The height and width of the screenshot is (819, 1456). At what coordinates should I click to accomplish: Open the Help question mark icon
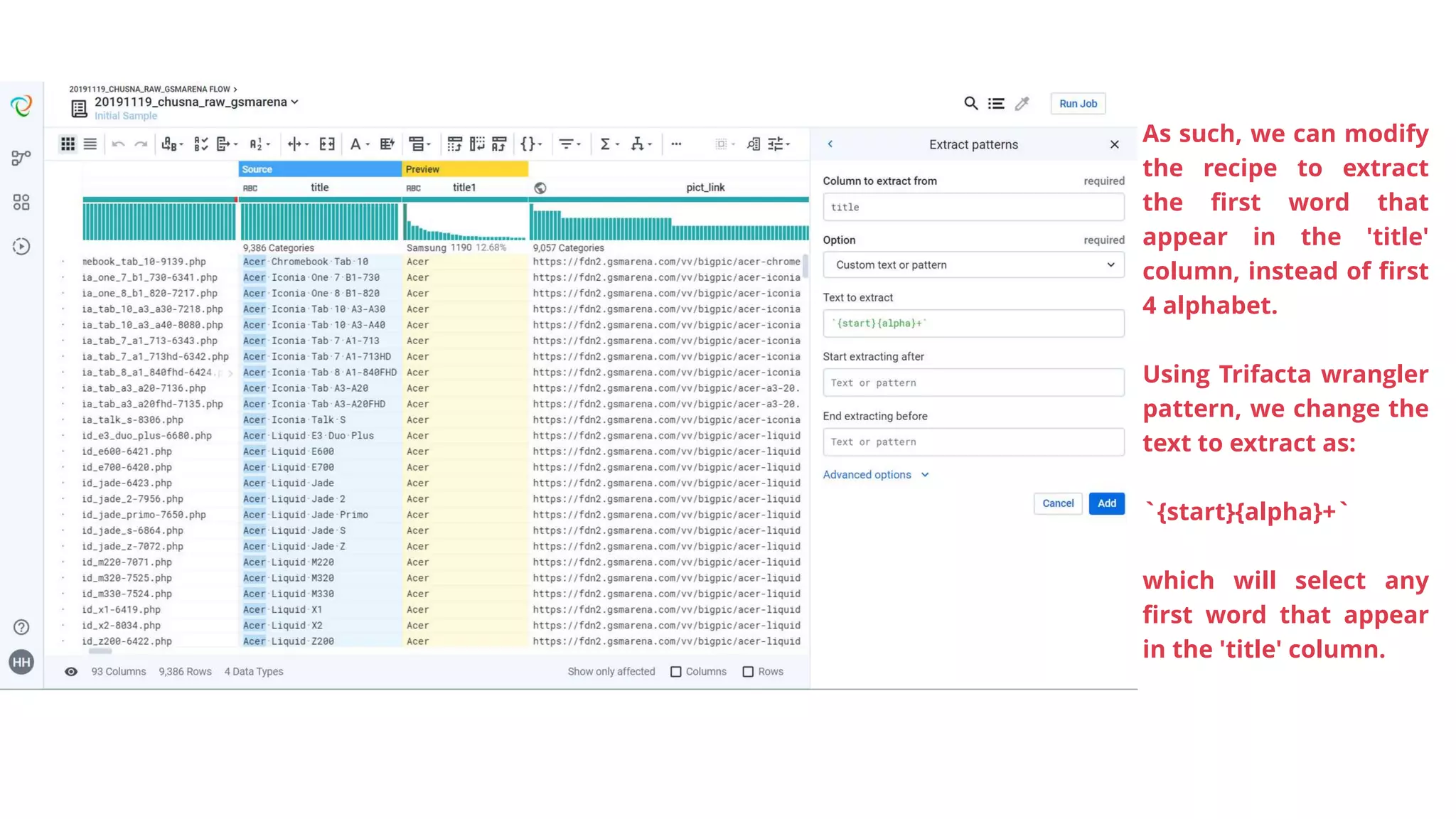click(21, 627)
